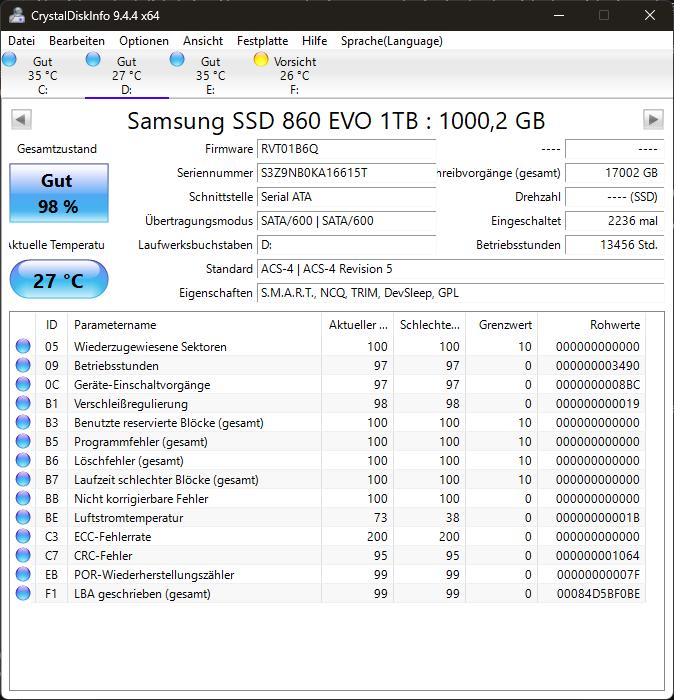Select drive D: blue status orb
The image size is (674, 700).
click(93, 59)
